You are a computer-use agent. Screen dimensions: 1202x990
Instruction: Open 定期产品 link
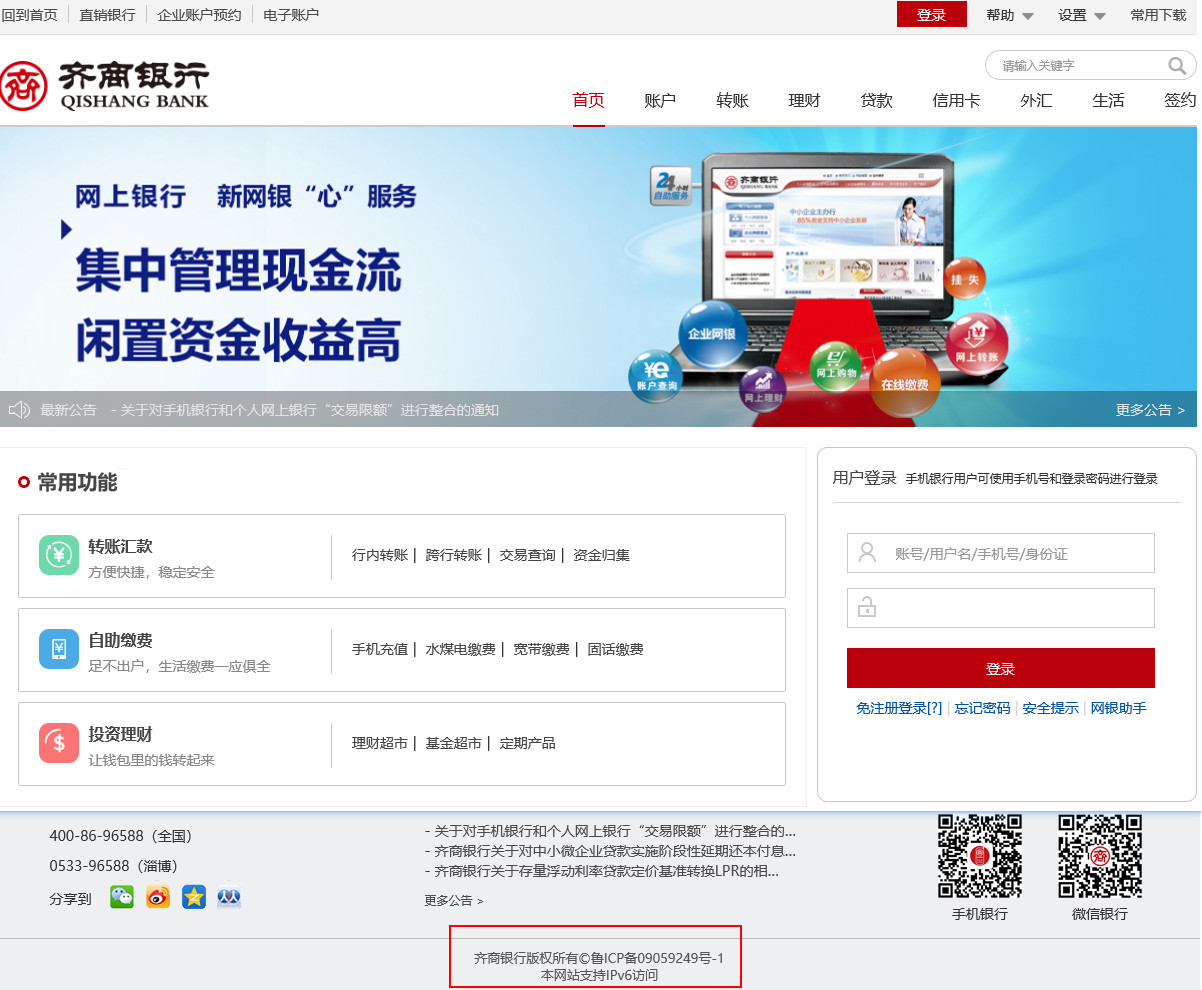pyautogui.click(x=528, y=743)
